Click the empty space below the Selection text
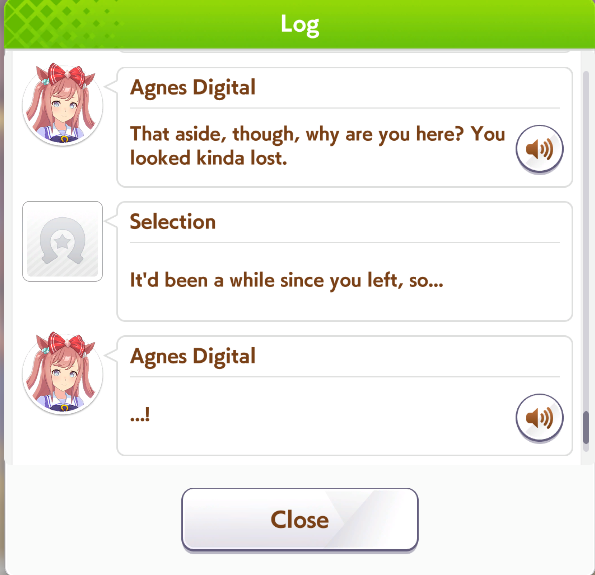Viewport: 595px width, 575px height. tap(345, 306)
